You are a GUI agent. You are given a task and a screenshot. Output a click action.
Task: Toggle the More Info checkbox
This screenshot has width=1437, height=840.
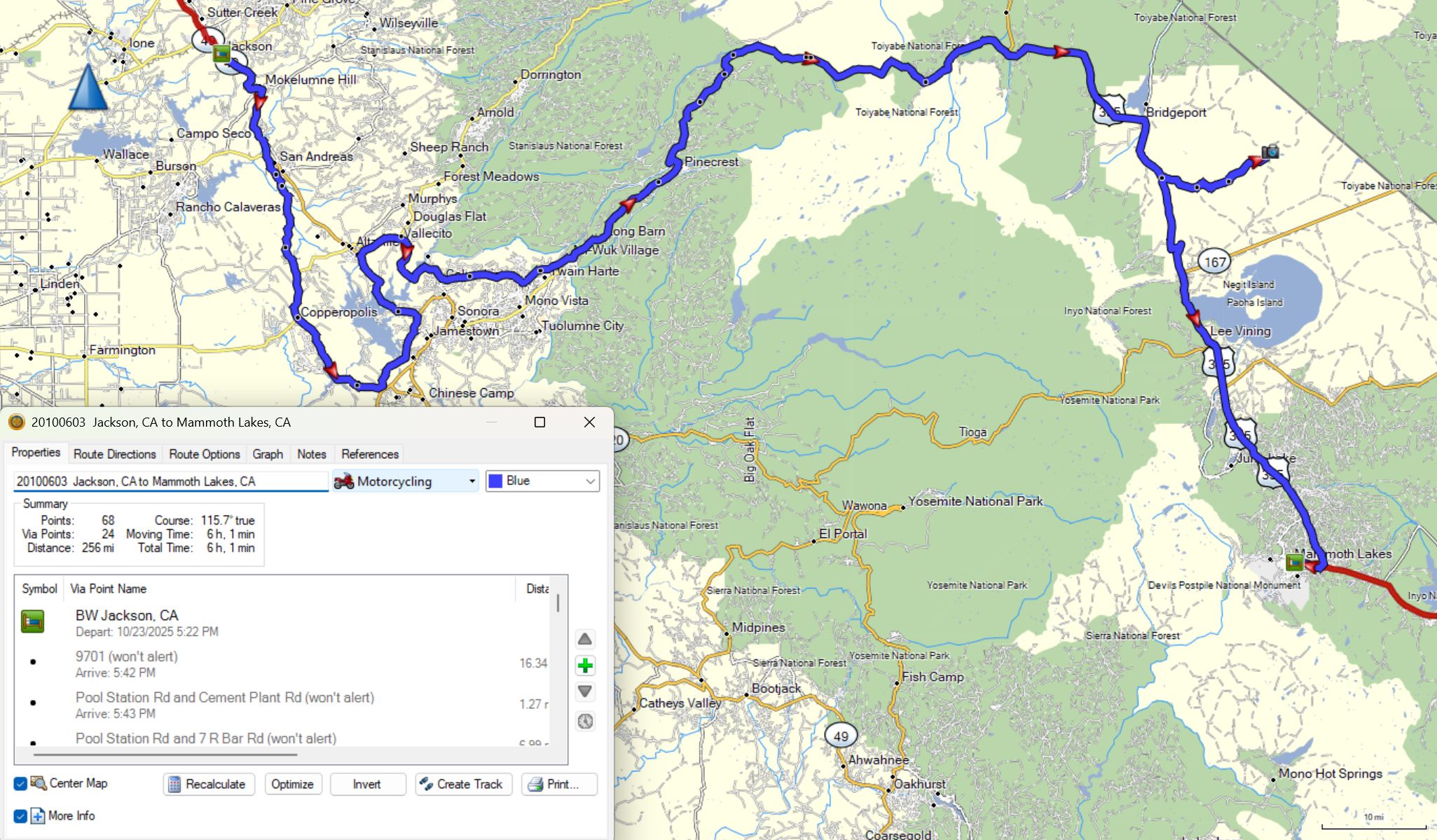pos(20,816)
